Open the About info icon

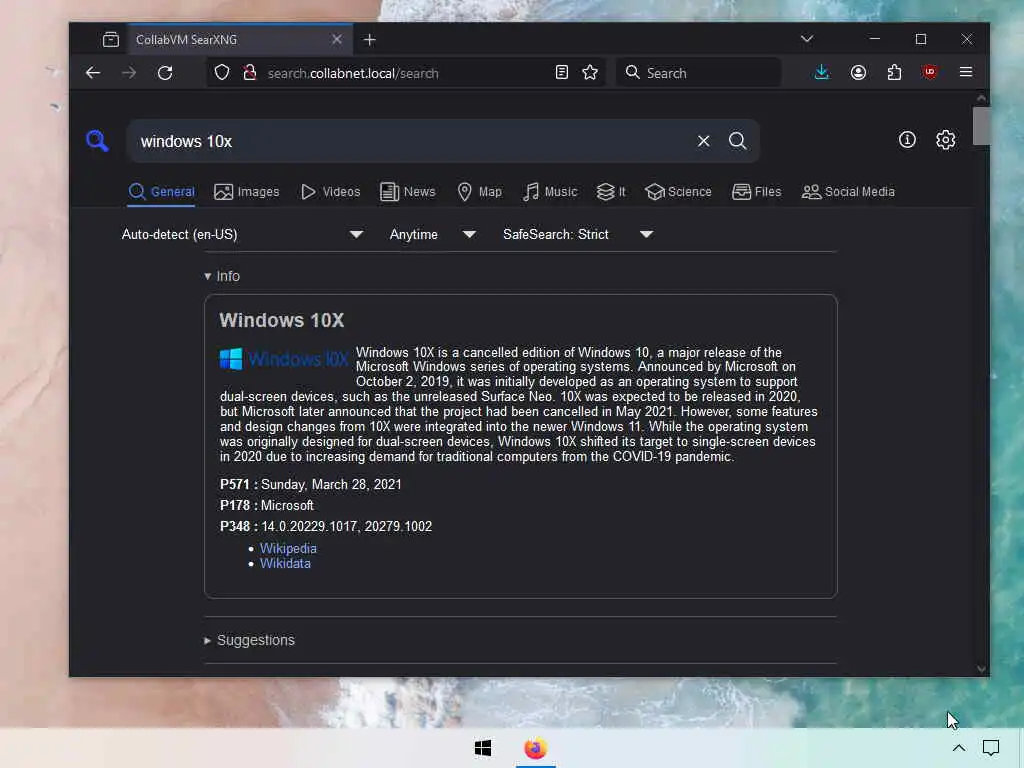pos(907,139)
